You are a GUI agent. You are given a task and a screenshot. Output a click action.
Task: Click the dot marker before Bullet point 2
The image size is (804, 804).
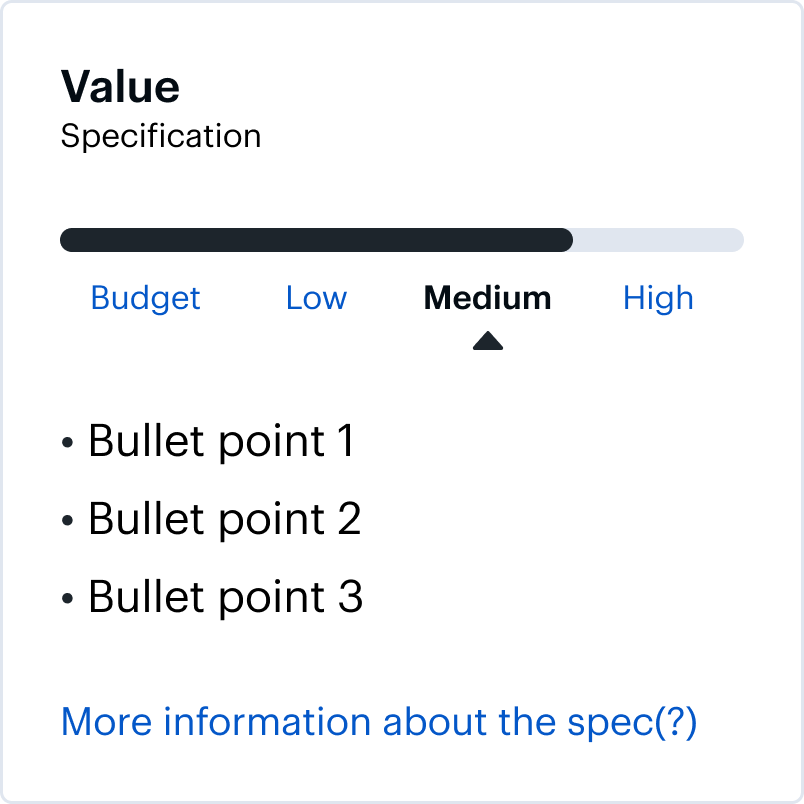tap(68, 521)
